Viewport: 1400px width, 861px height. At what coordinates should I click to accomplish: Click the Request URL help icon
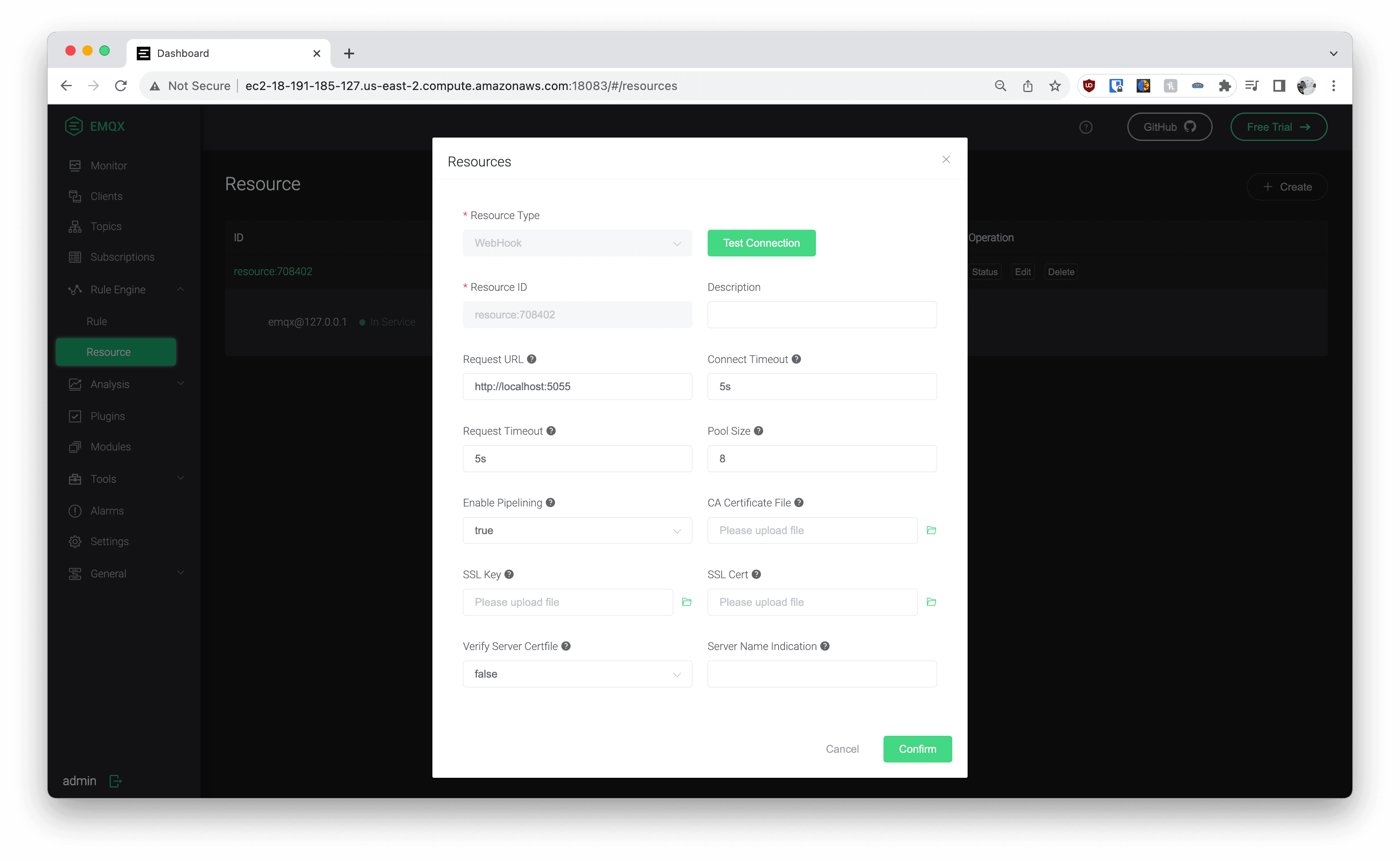pyautogui.click(x=531, y=359)
